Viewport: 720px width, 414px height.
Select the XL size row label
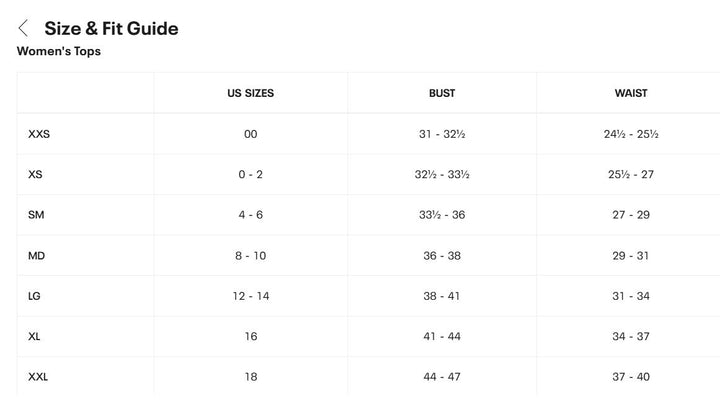(x=34, y=336)
